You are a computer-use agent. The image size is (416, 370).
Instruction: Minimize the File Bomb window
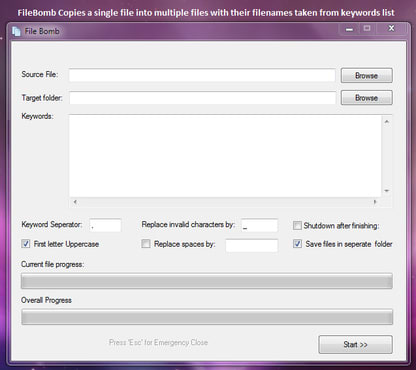coord(349,29)
